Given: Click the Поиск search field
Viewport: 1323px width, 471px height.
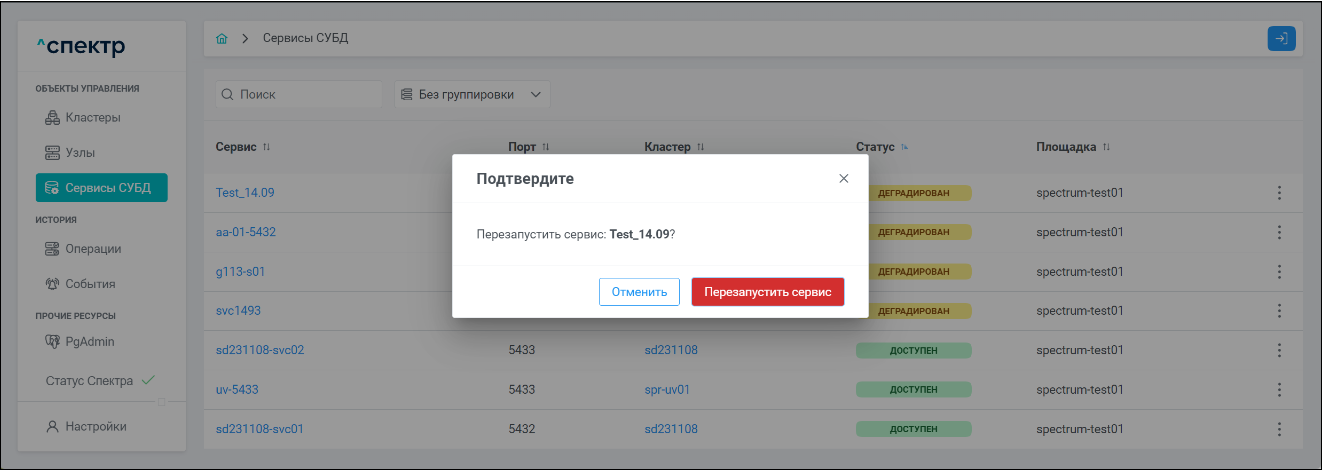Looking at the screenshot, I should pyautogui.click(x=298, y=94).
